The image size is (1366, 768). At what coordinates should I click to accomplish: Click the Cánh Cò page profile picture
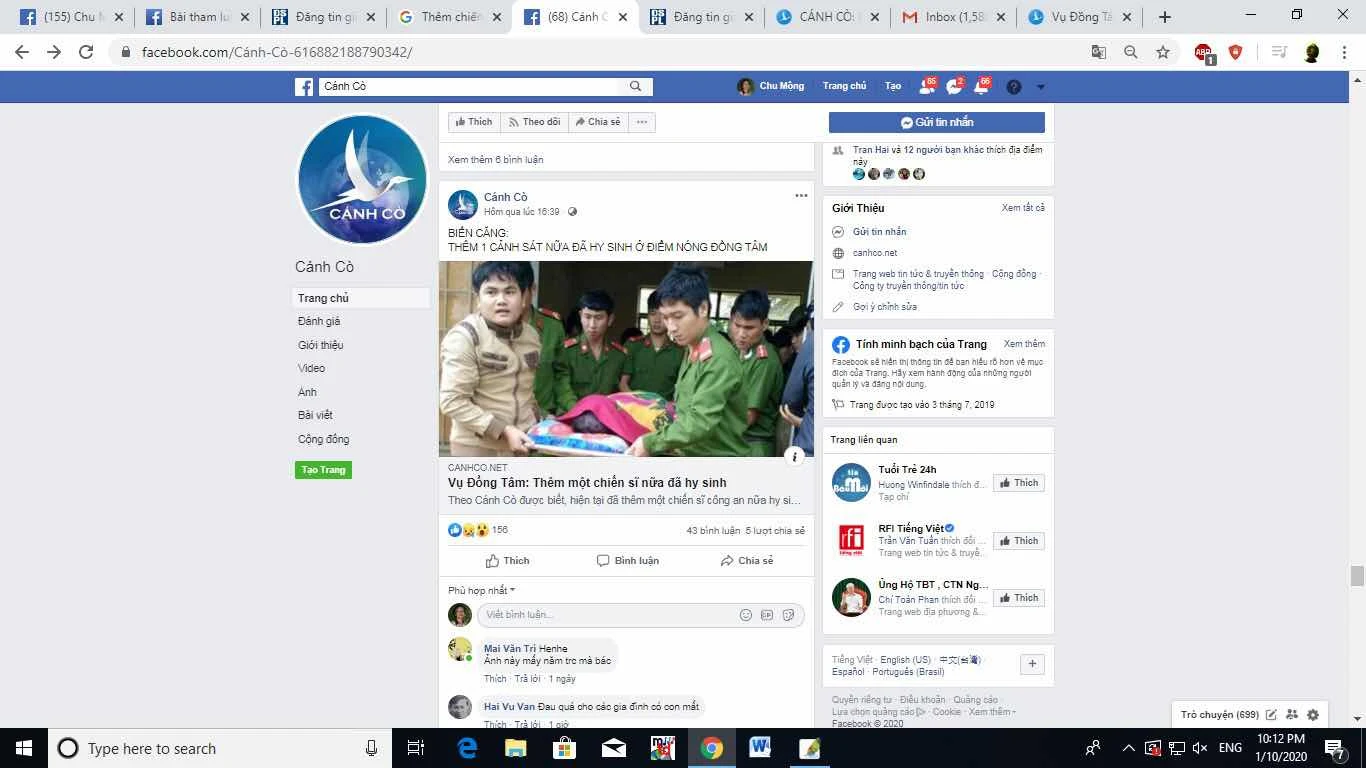[x=362, y=180]
